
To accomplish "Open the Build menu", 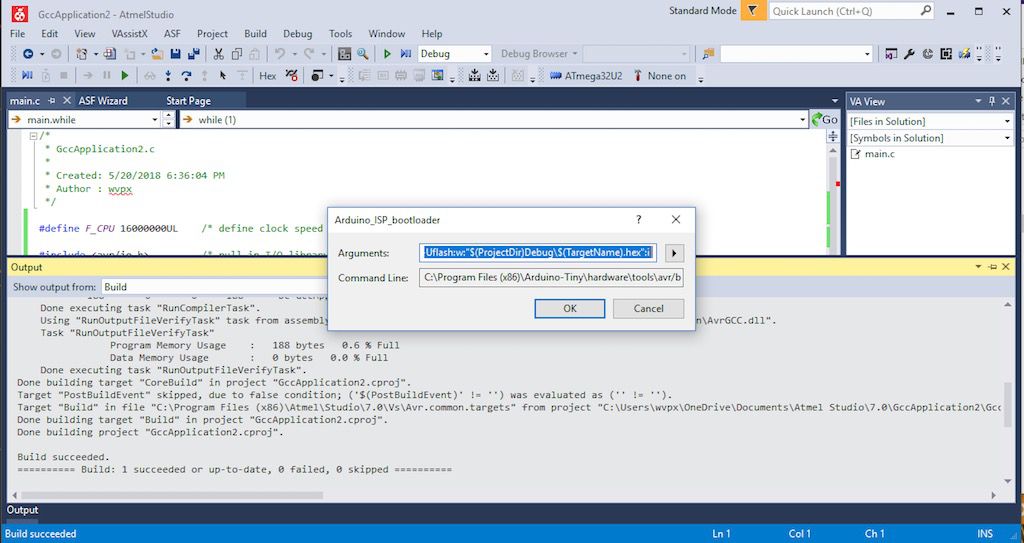I will (x=255, y=33).
